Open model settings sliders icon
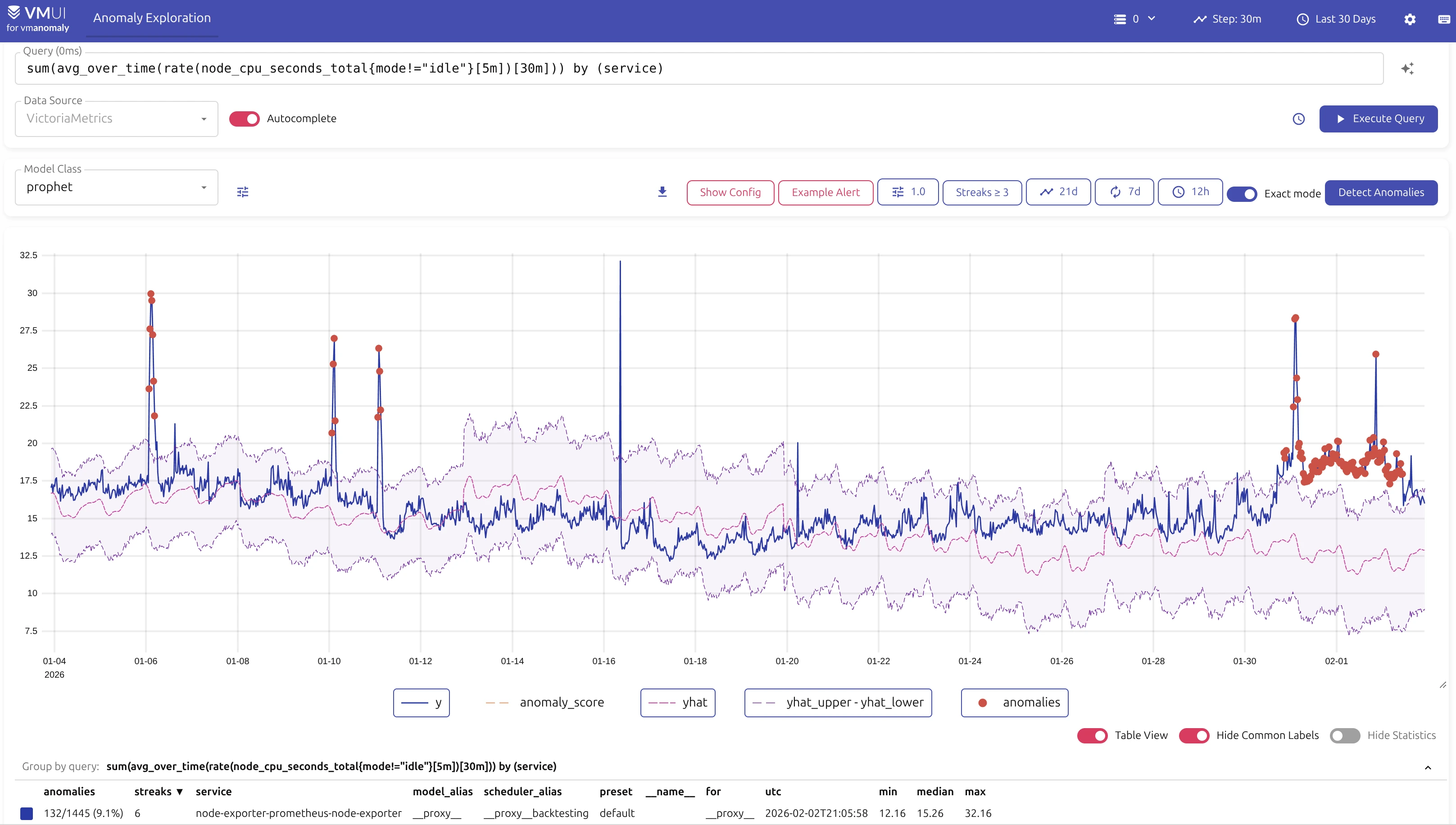The image size is (1456, 825). point(242,192)
